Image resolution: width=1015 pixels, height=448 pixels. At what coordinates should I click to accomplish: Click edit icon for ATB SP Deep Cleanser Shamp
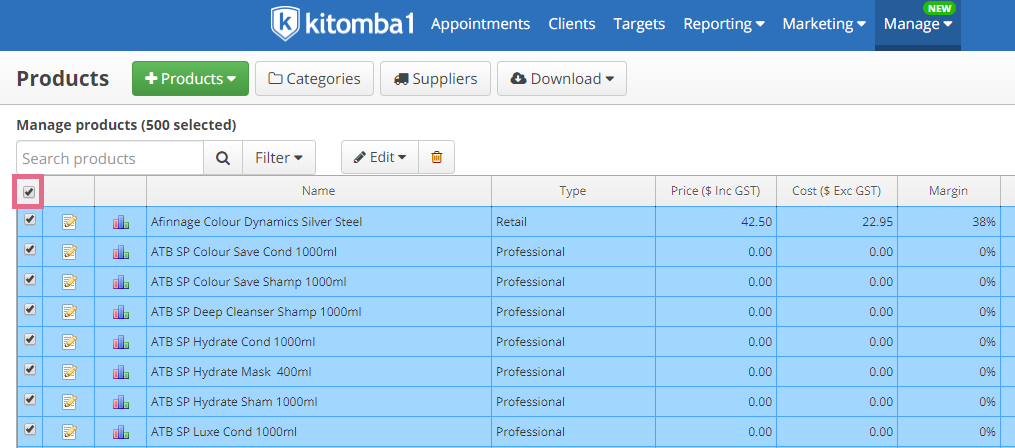point(69,312)
